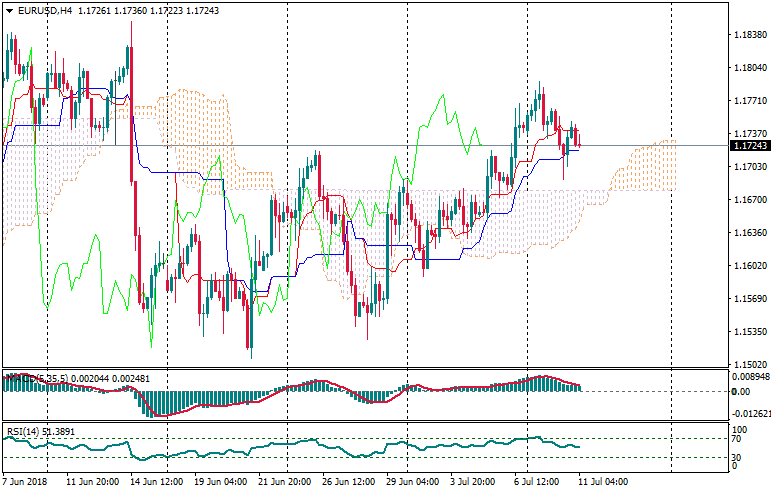Click the MACD -0.012621 scale value

750,413
